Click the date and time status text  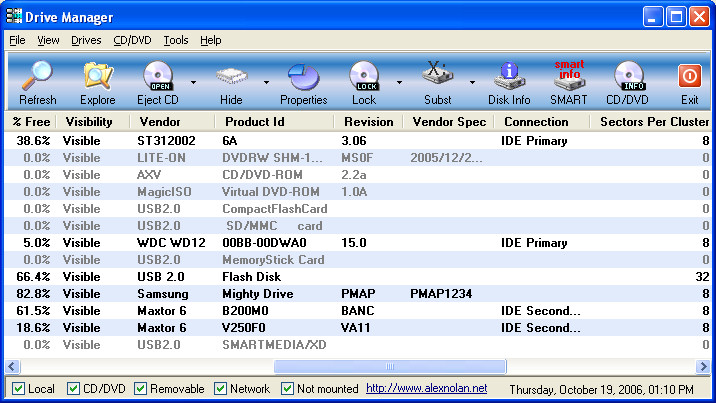(x=601, y=389)
